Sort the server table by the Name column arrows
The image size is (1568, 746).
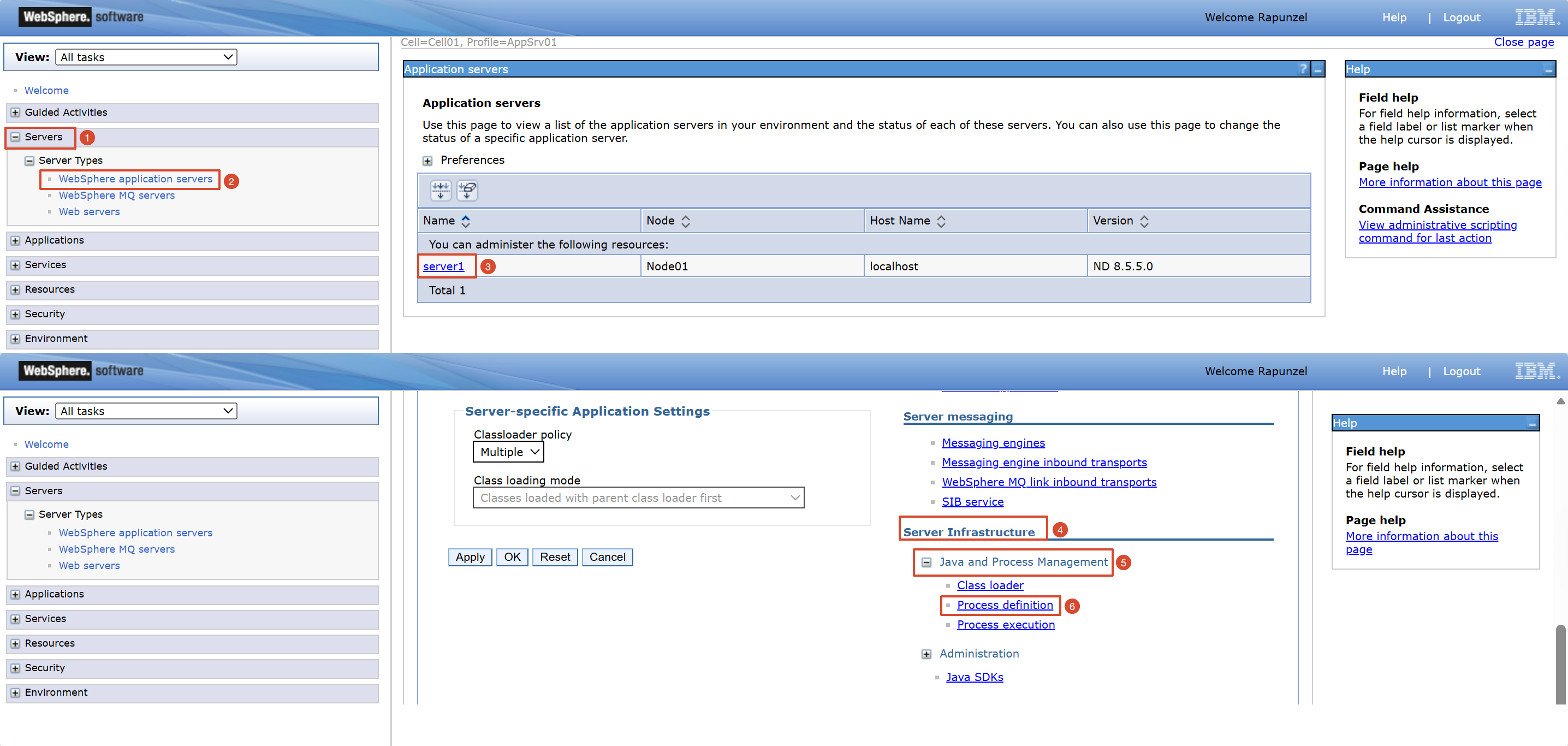click(x=466, y=221)
